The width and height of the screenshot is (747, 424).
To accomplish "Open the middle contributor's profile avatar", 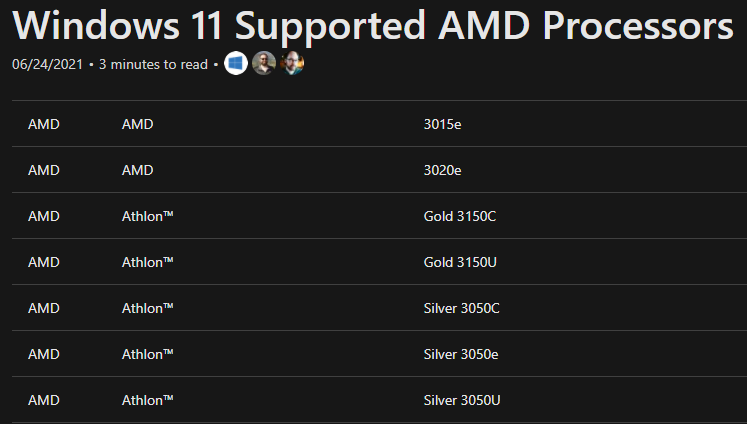I will pyautogui.click(x=264, y=63).
